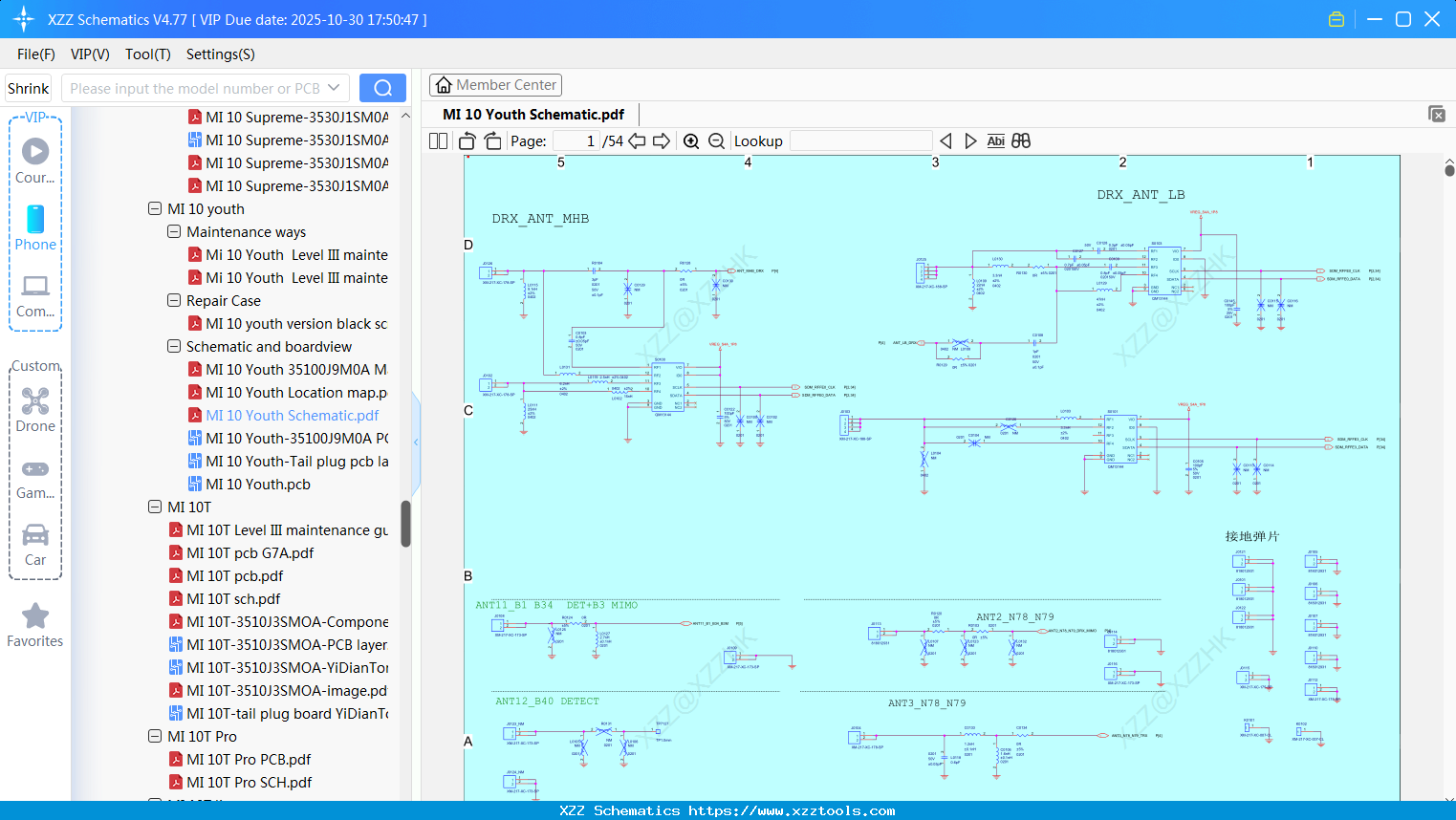Switch to the MI 10 Youth Schematic.pdf tab

click(532, 114)
